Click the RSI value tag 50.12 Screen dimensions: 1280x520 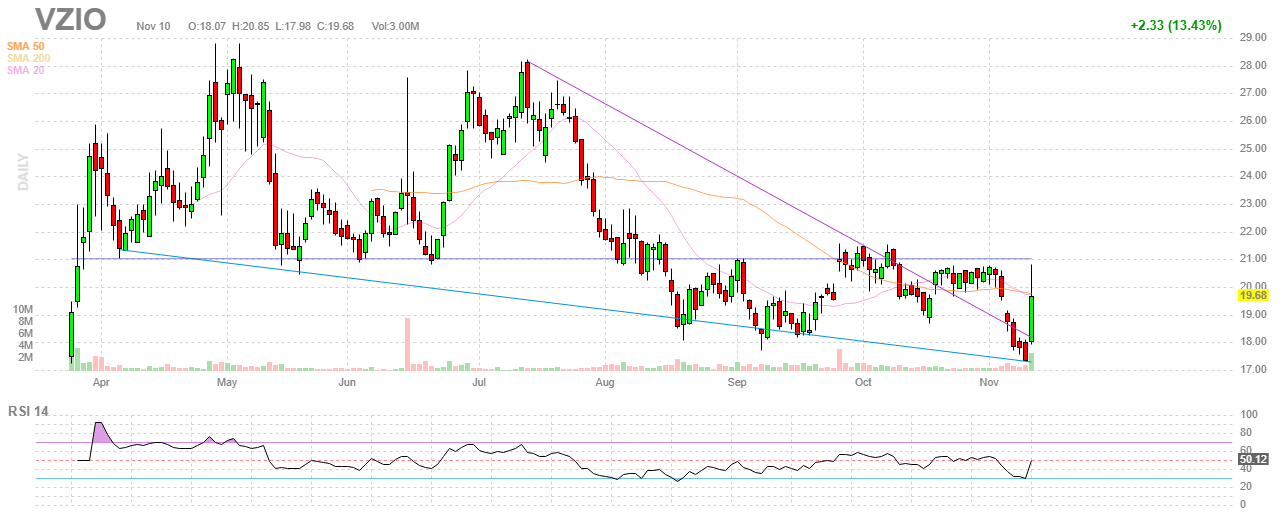[1252, 460]
